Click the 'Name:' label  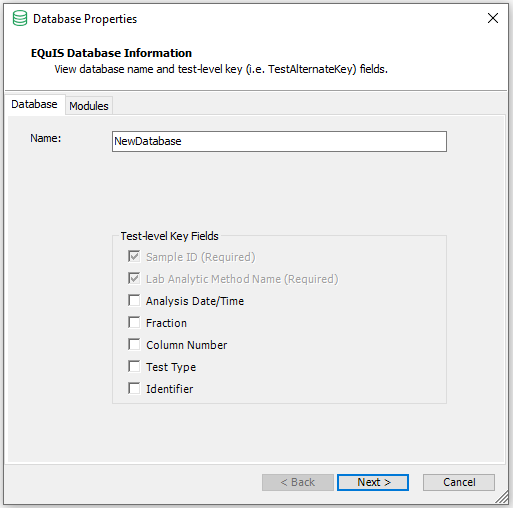(x=46, y=138)
